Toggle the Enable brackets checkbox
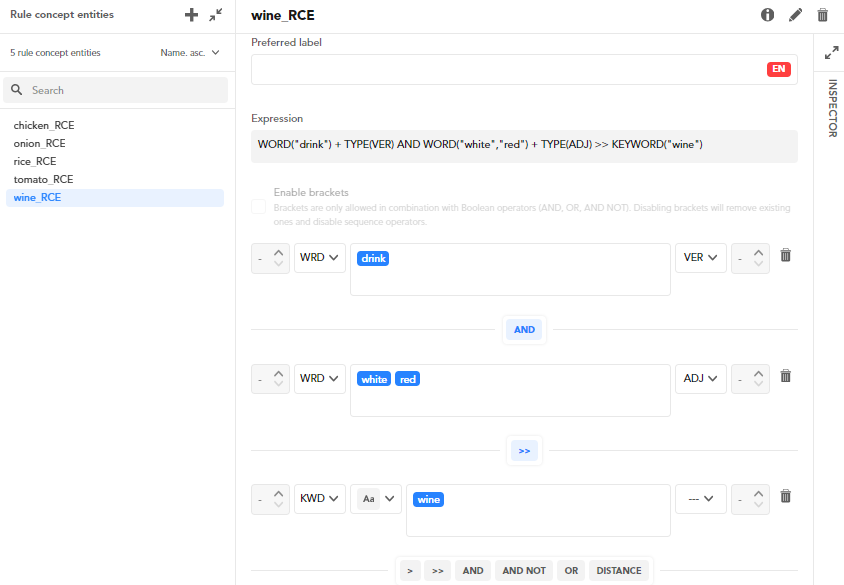Screen dimensions: 844x585 [x=259, y=206]
